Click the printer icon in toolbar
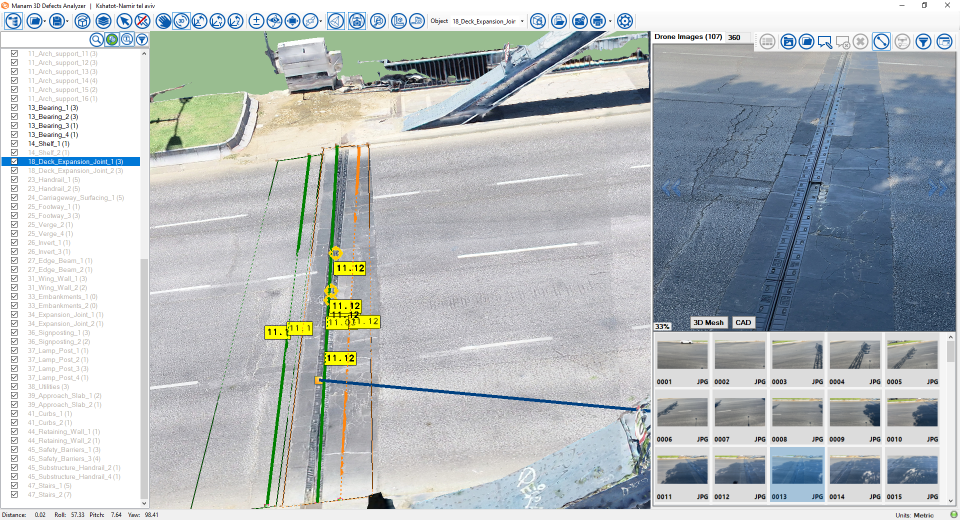This screenshot has width=960, height=520. [x=598, y=21]
